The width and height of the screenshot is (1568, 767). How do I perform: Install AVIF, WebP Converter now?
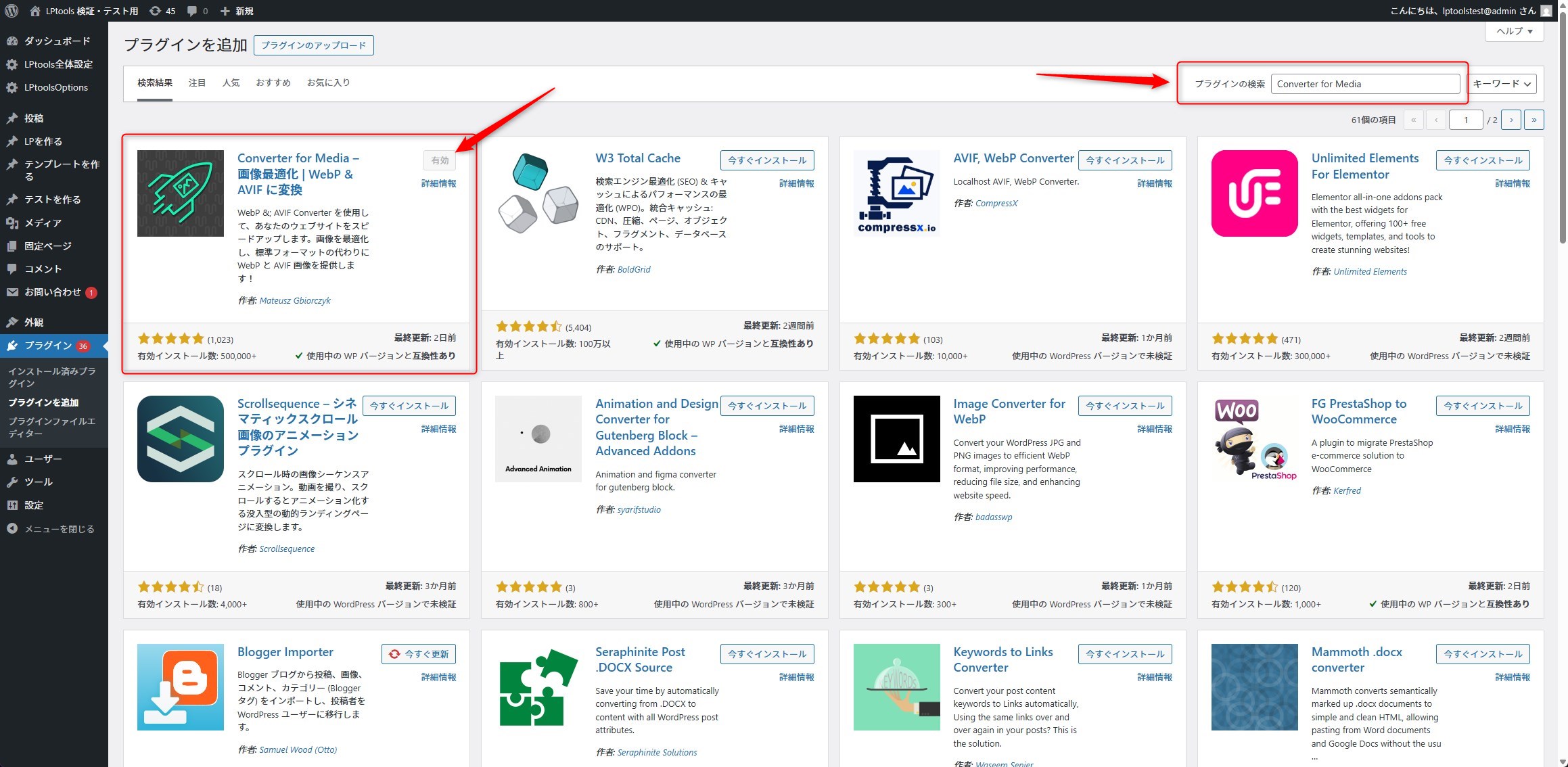[x=1125, y=160]
